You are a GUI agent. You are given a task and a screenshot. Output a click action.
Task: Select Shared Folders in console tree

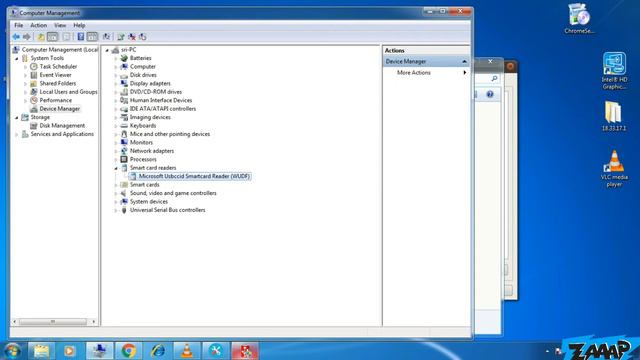58,83
